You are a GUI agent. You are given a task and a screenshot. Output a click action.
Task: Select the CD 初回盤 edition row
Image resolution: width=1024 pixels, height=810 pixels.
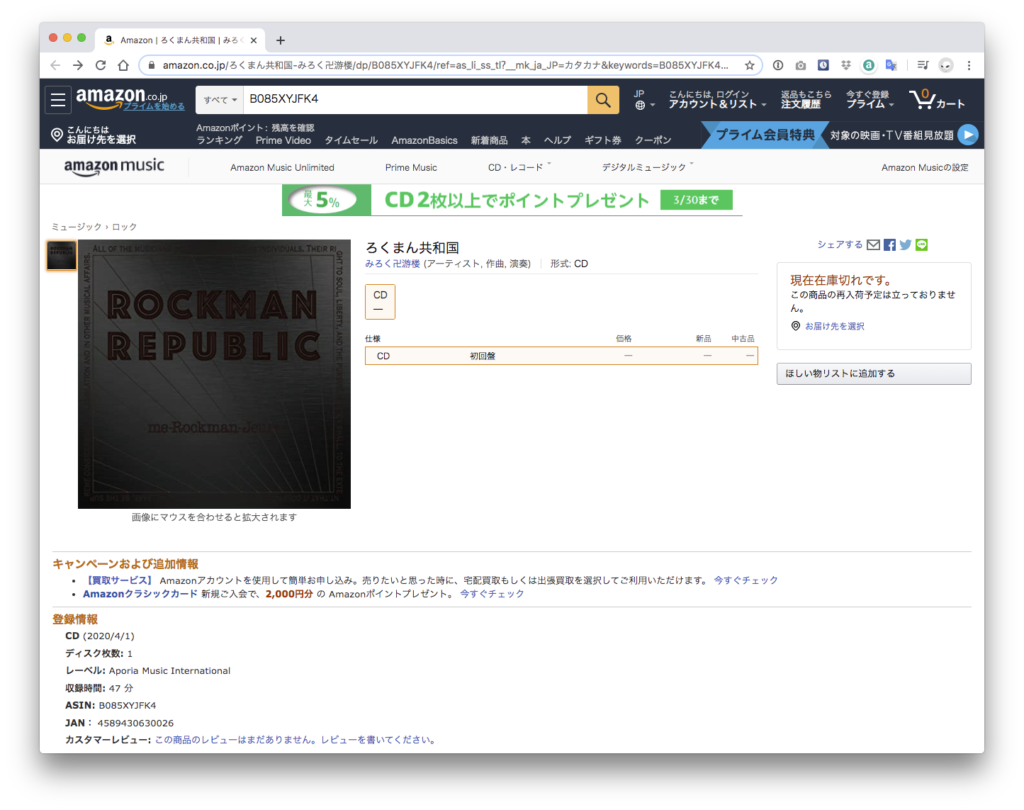tap(561, 356)
